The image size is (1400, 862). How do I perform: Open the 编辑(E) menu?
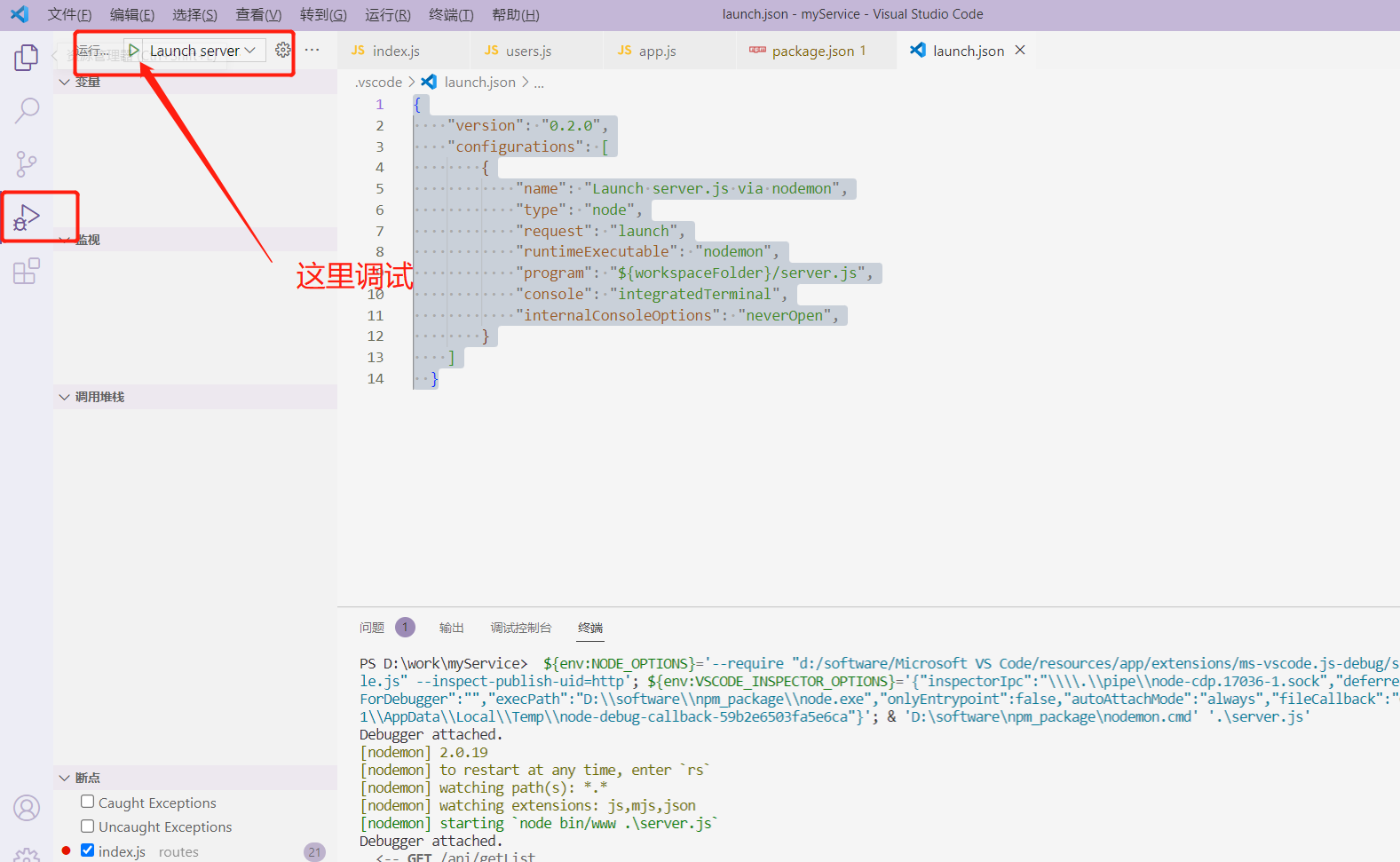[x=132, y=15]
